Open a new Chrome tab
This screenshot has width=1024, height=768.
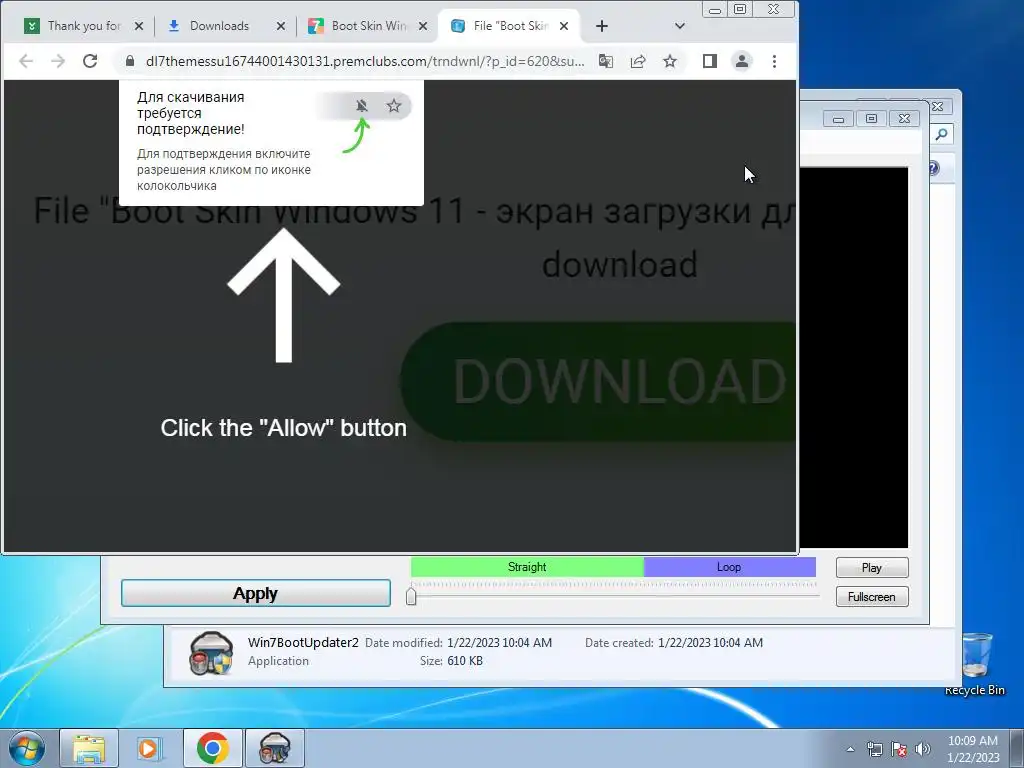602,26
